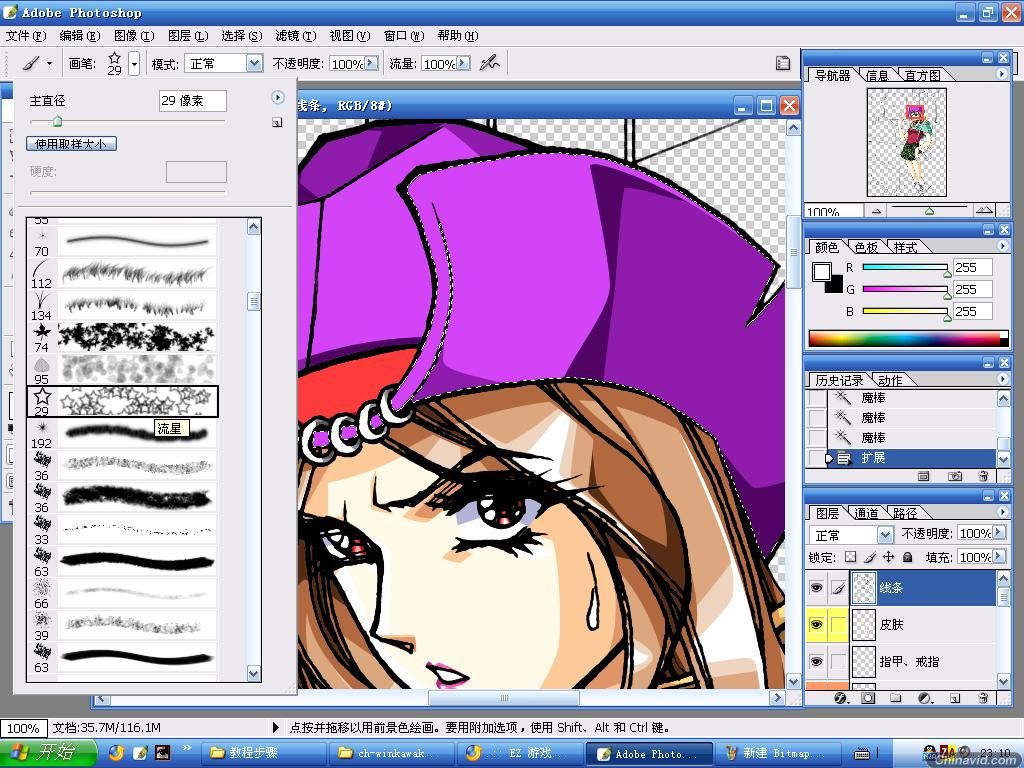Create a new layer
1024x768 pixels.
955,698
